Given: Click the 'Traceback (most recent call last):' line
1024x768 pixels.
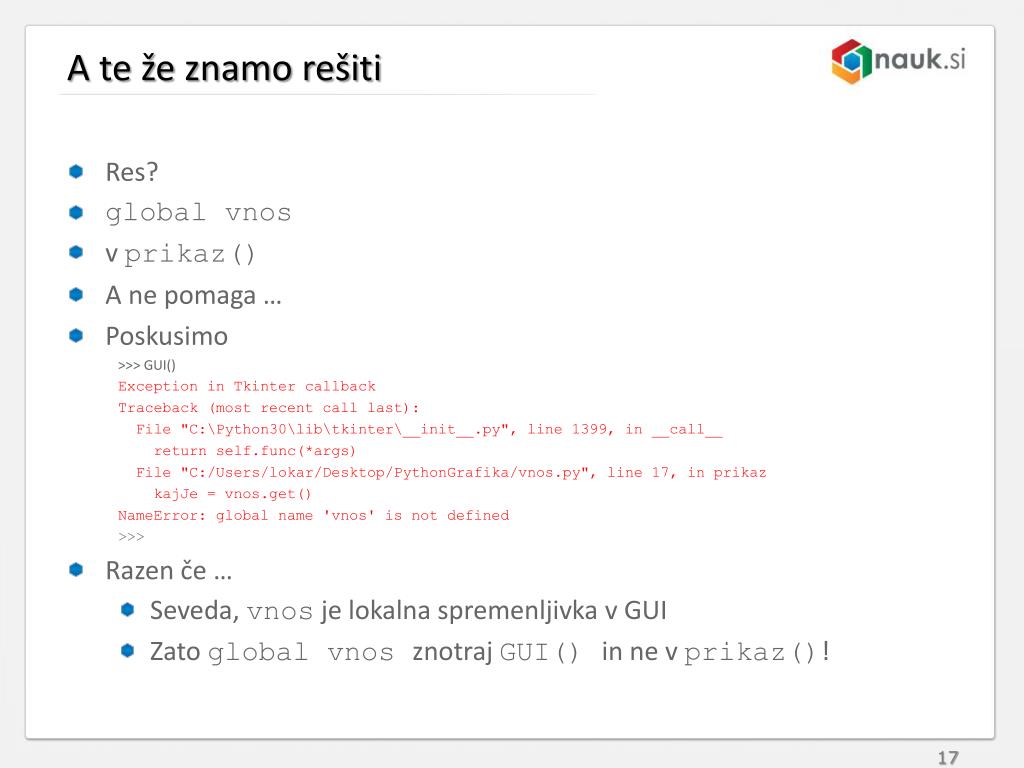Looking at the screenshot, I should click(x=268, y=408).
